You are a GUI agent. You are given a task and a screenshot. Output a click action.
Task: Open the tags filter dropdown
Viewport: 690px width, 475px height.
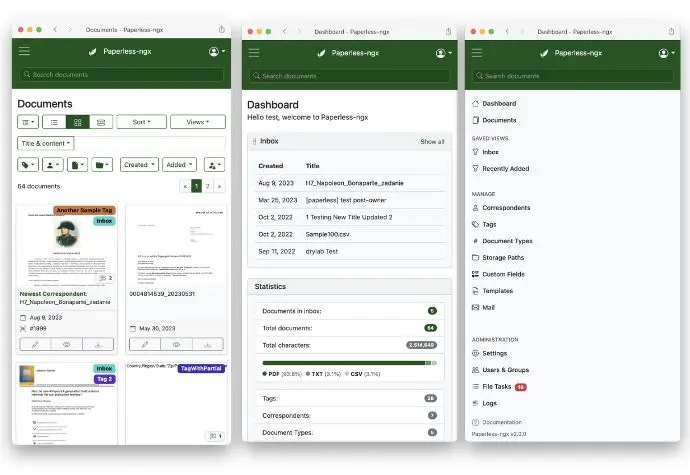[28, 165]
